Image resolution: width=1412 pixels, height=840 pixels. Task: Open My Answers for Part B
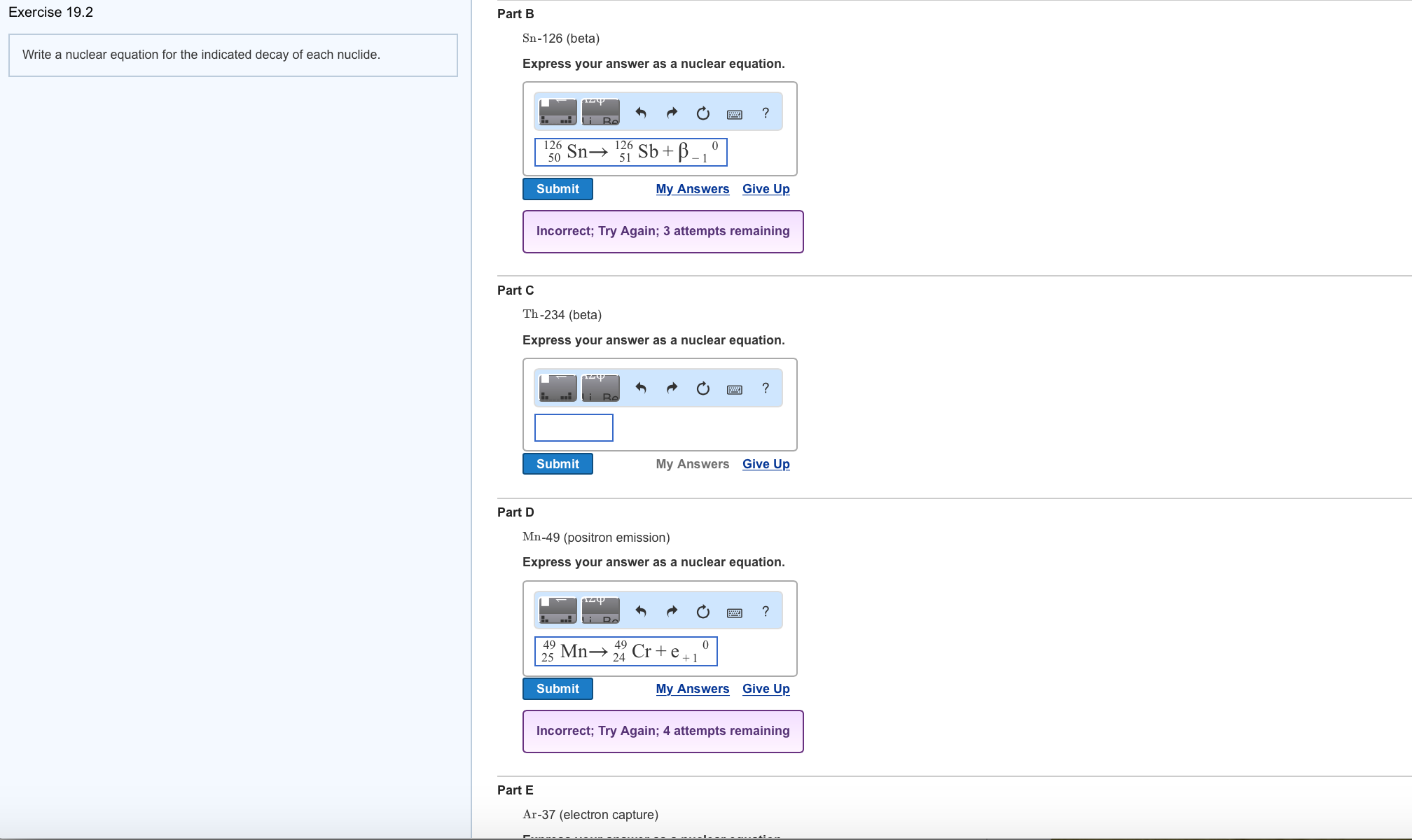[693, 189]
